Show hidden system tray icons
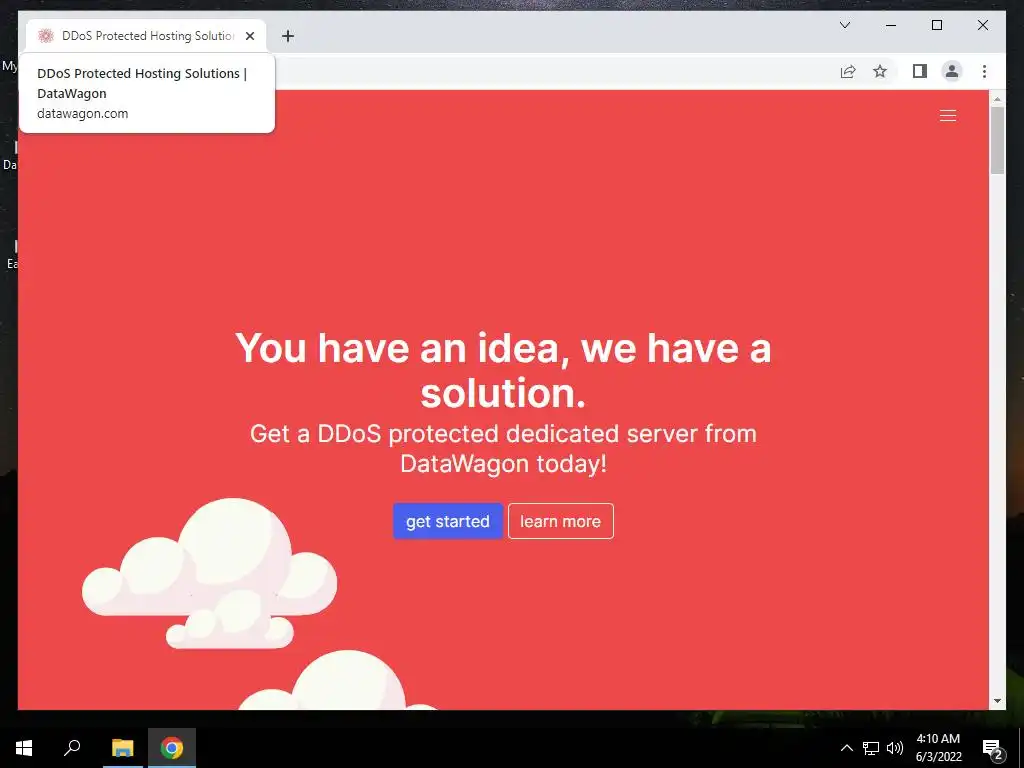The image size is (1024, 768). (x=846, y=748)
